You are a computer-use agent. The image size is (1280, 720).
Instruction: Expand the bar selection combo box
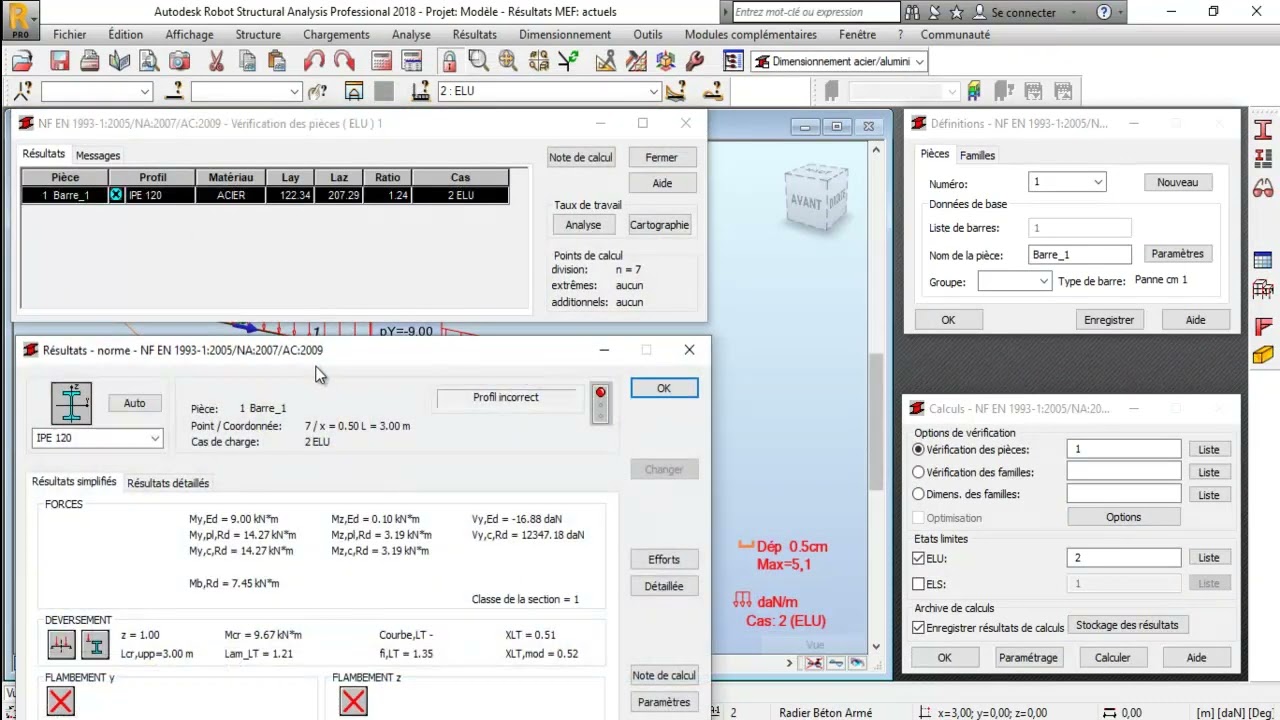point(294,91)
